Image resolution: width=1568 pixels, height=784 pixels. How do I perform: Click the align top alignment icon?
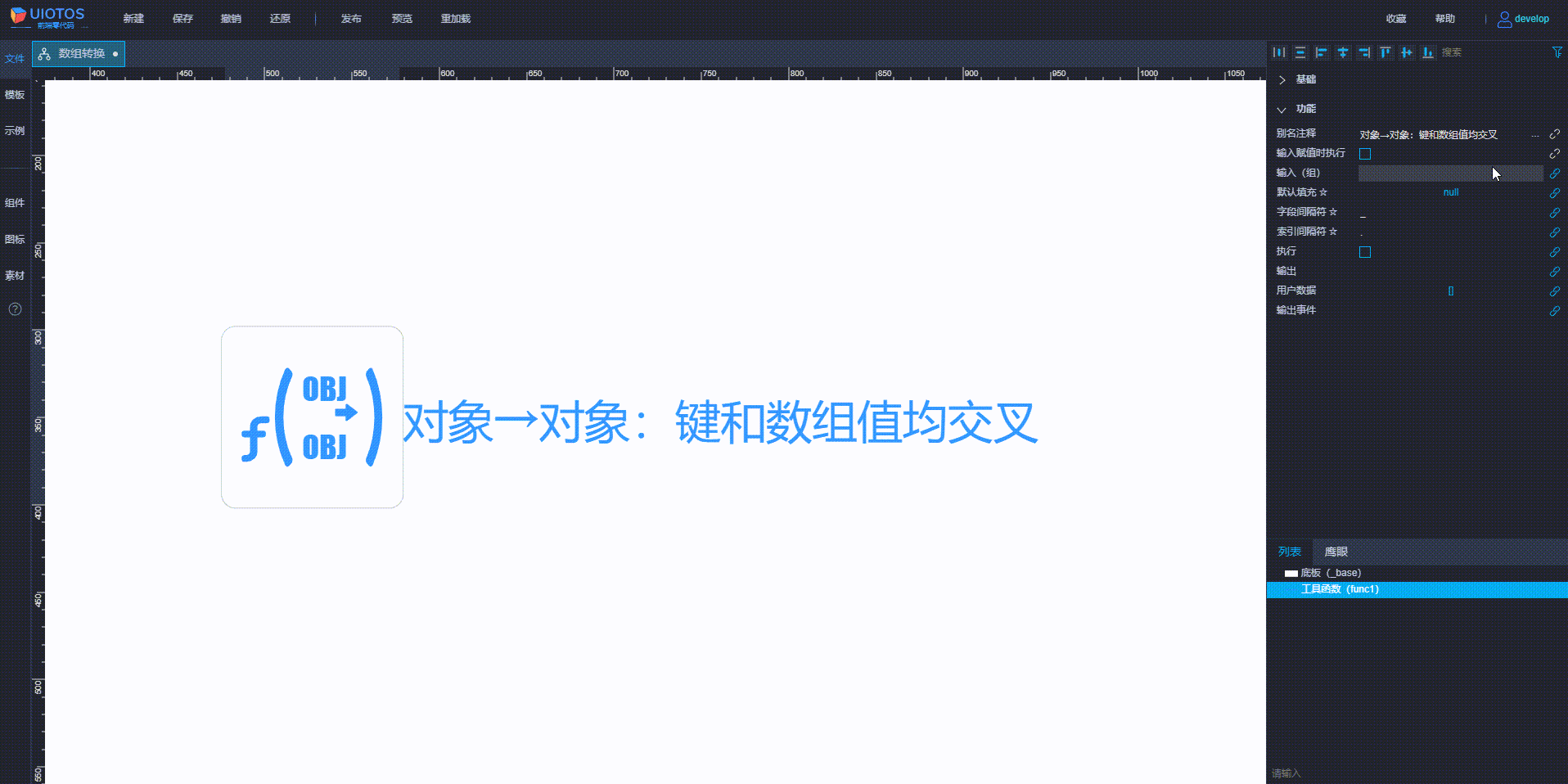coord(1386,52)
